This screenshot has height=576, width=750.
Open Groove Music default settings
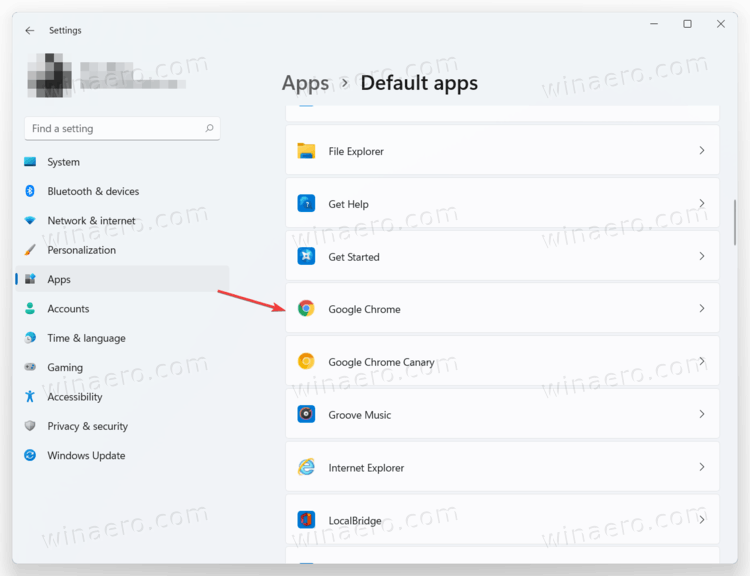502,414
